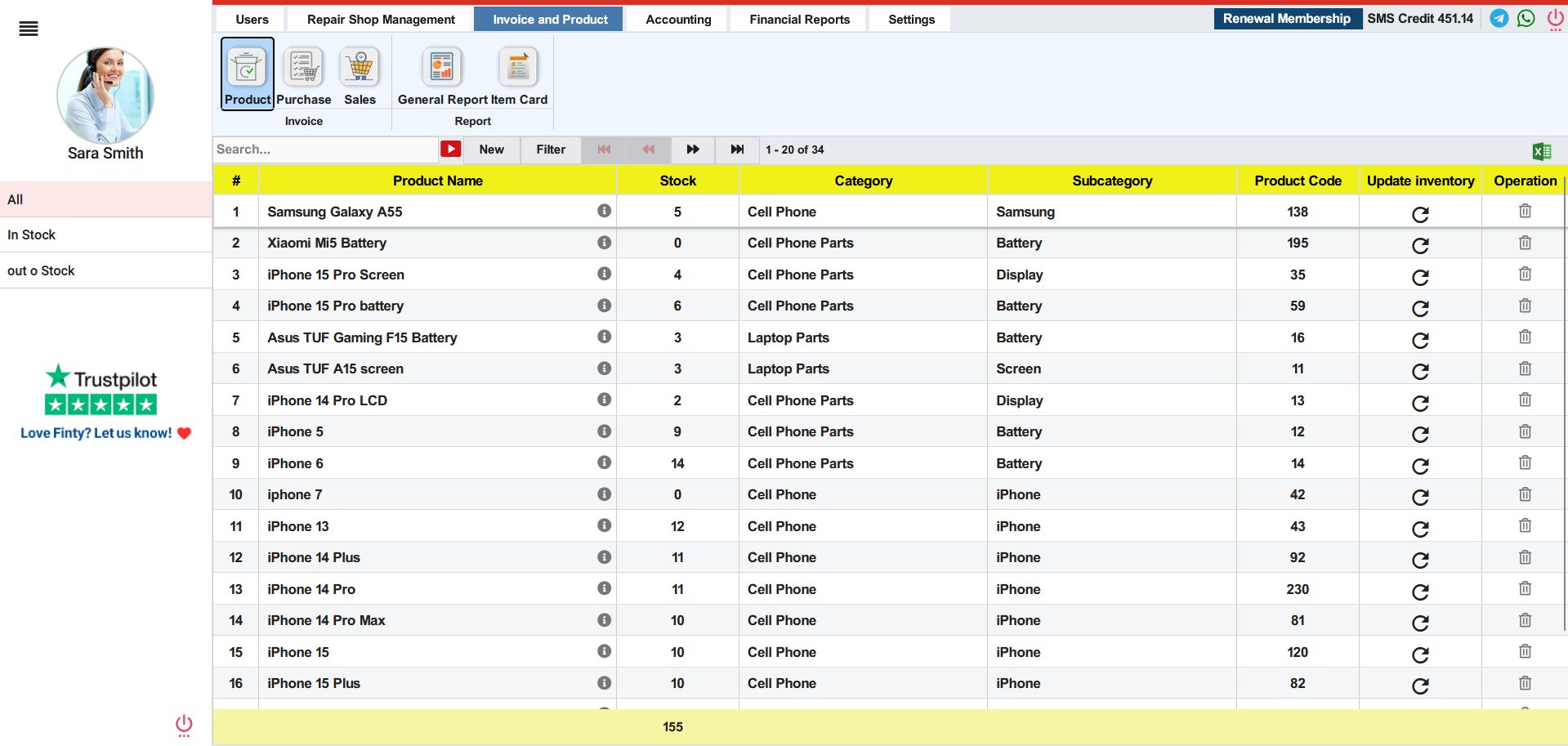This screenshot has width=1568, height=746.
Task: Go to the next page of products
Action: [693, 150]
